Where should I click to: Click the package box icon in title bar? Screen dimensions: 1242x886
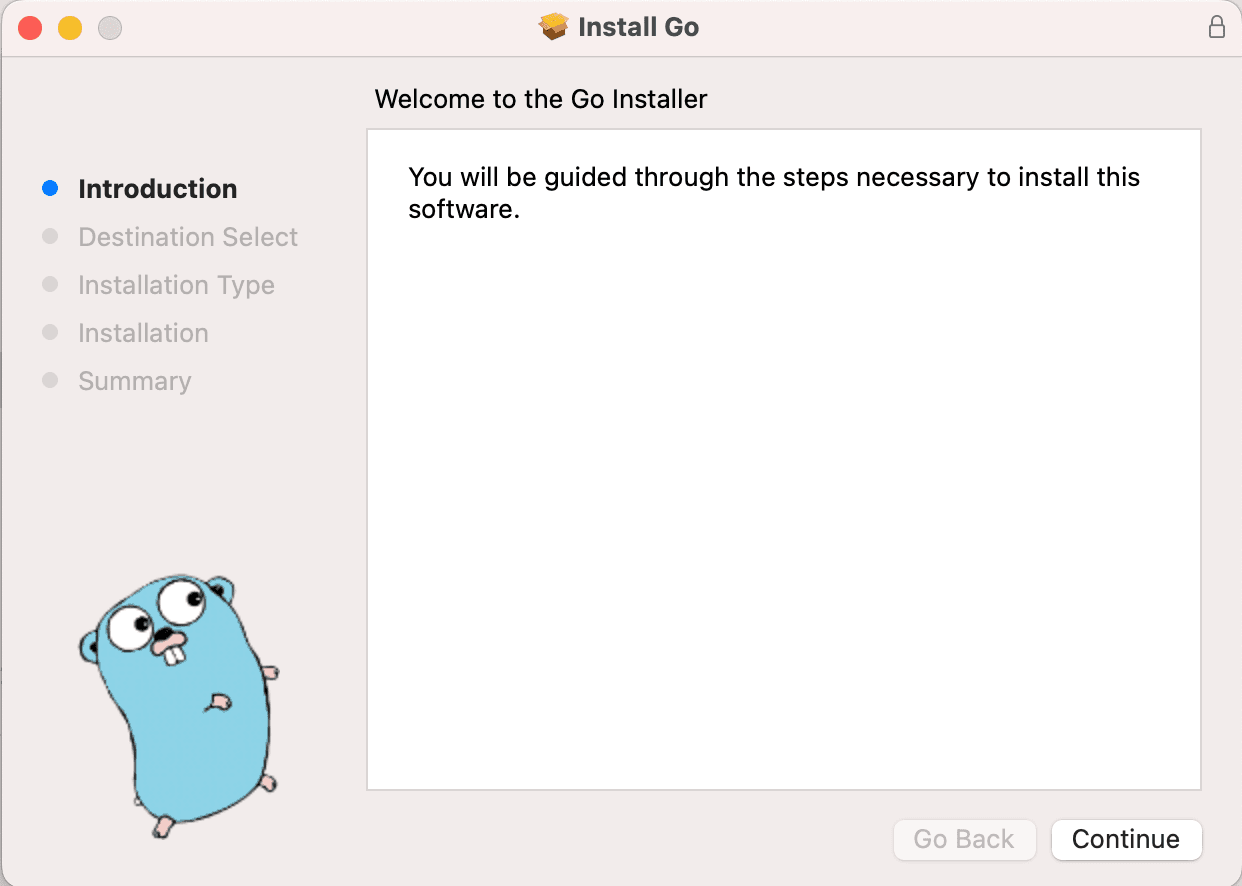tap(553, 27)
